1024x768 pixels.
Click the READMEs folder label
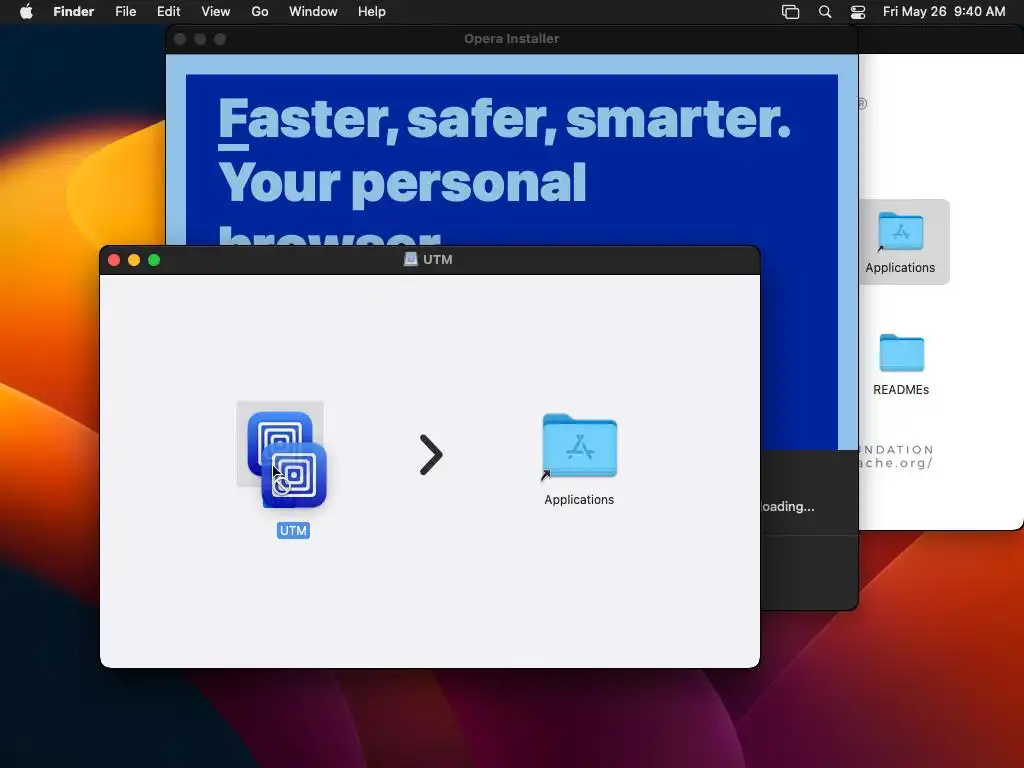[901, 390]
